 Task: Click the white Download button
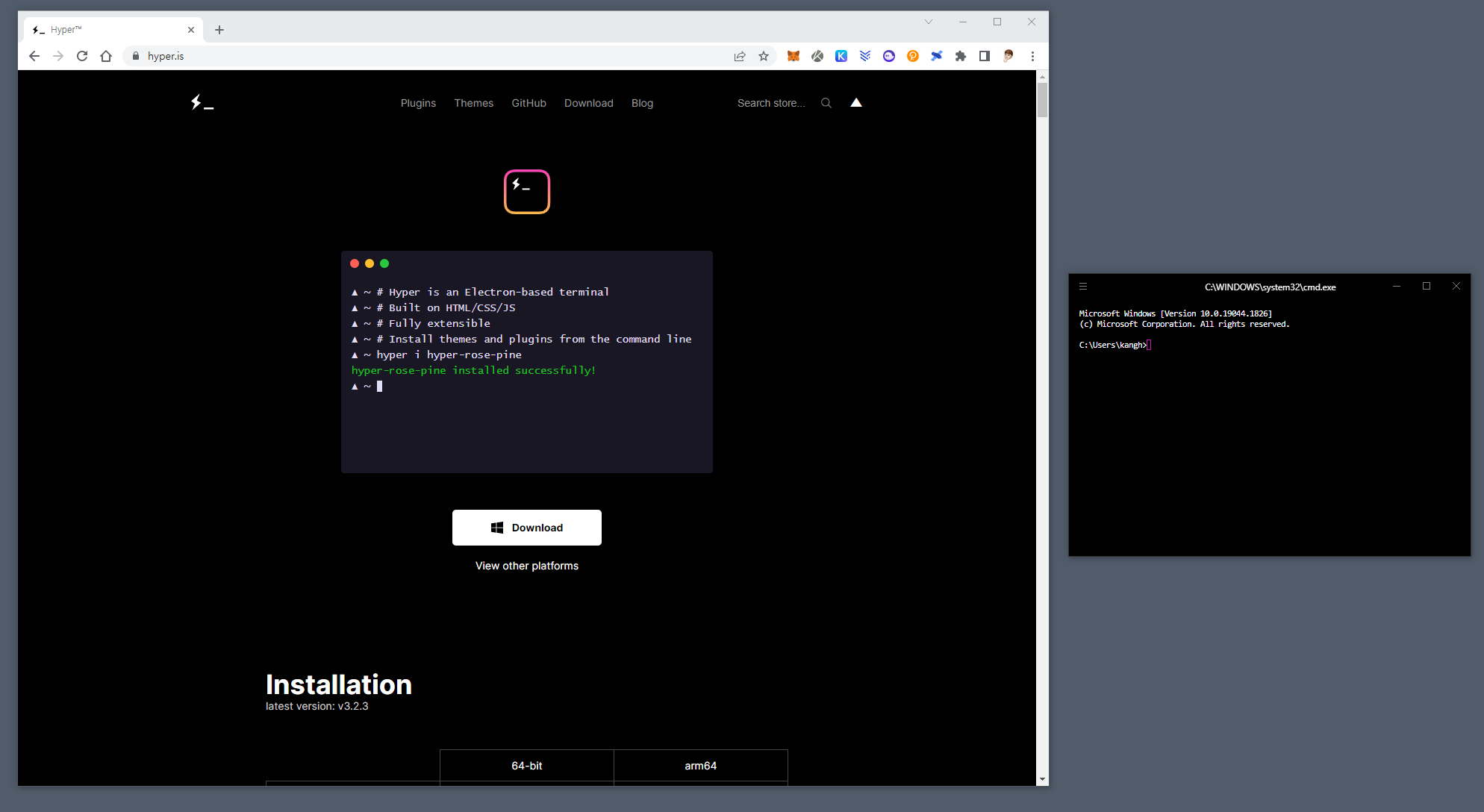pos(527,528)
